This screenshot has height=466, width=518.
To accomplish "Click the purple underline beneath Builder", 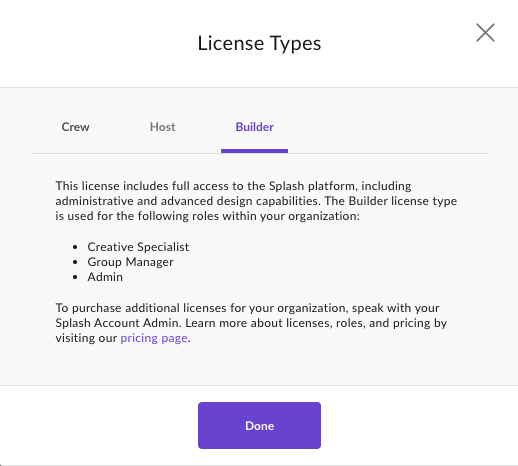I will [254, 151].
